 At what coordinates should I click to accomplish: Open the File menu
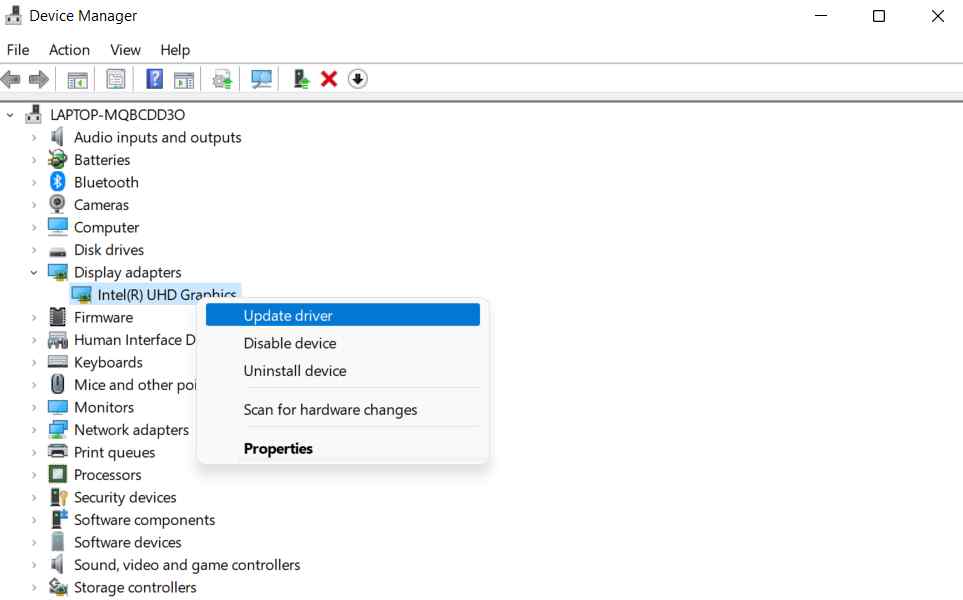tap(18, 50)
